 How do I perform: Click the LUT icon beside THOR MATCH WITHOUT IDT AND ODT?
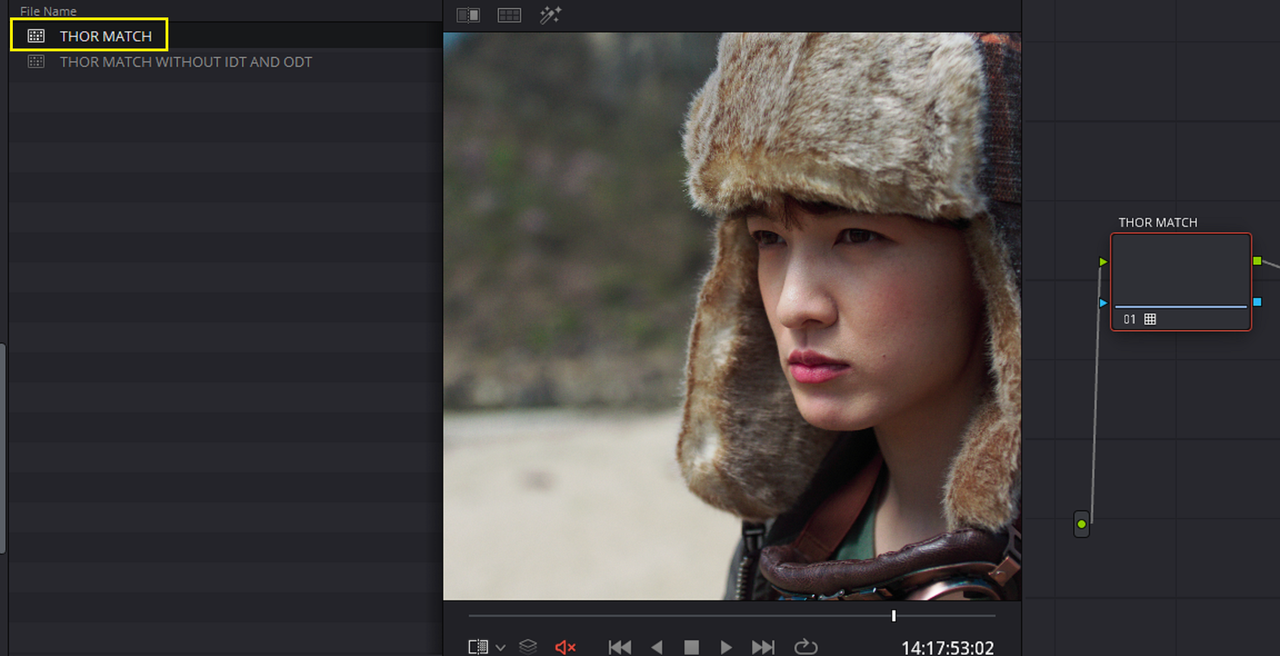click(x=36, y=62)
